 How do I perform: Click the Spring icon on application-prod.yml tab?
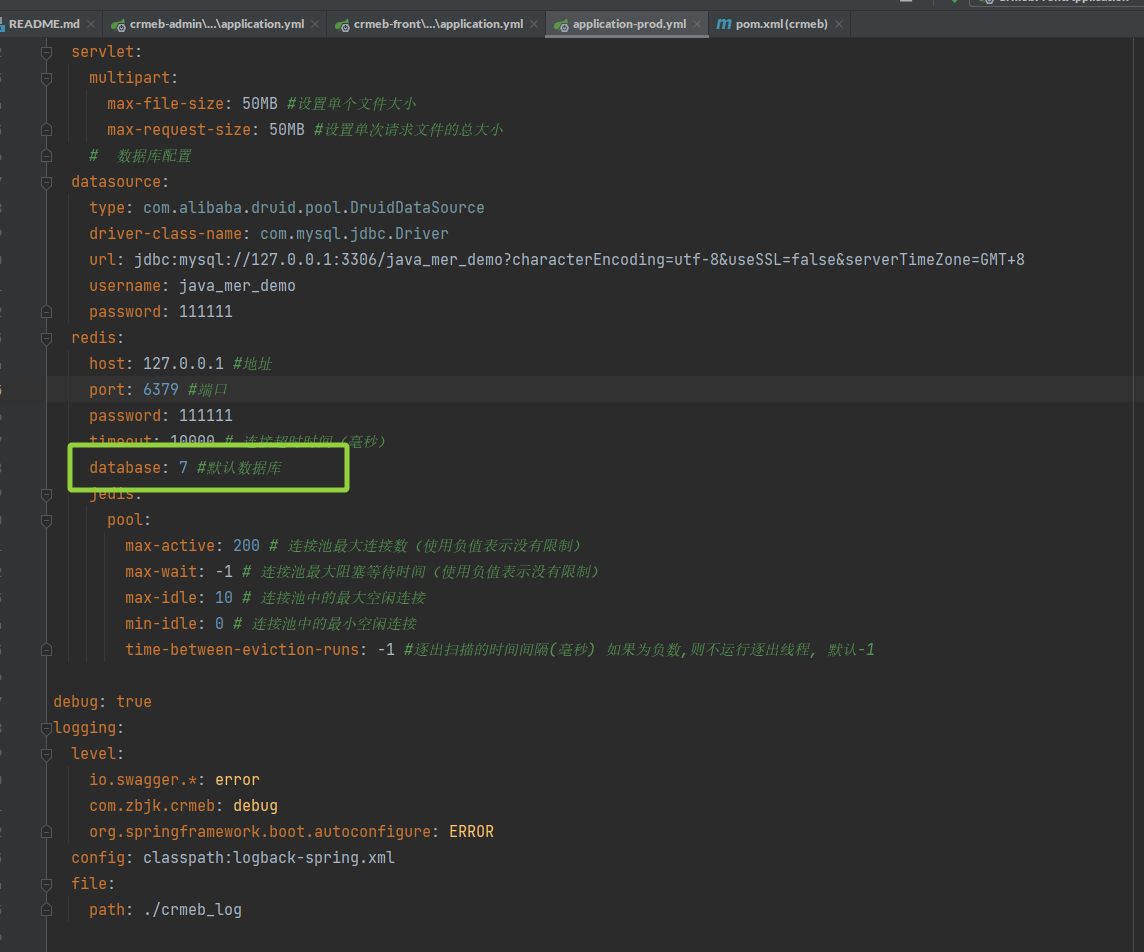coord(562,24)
